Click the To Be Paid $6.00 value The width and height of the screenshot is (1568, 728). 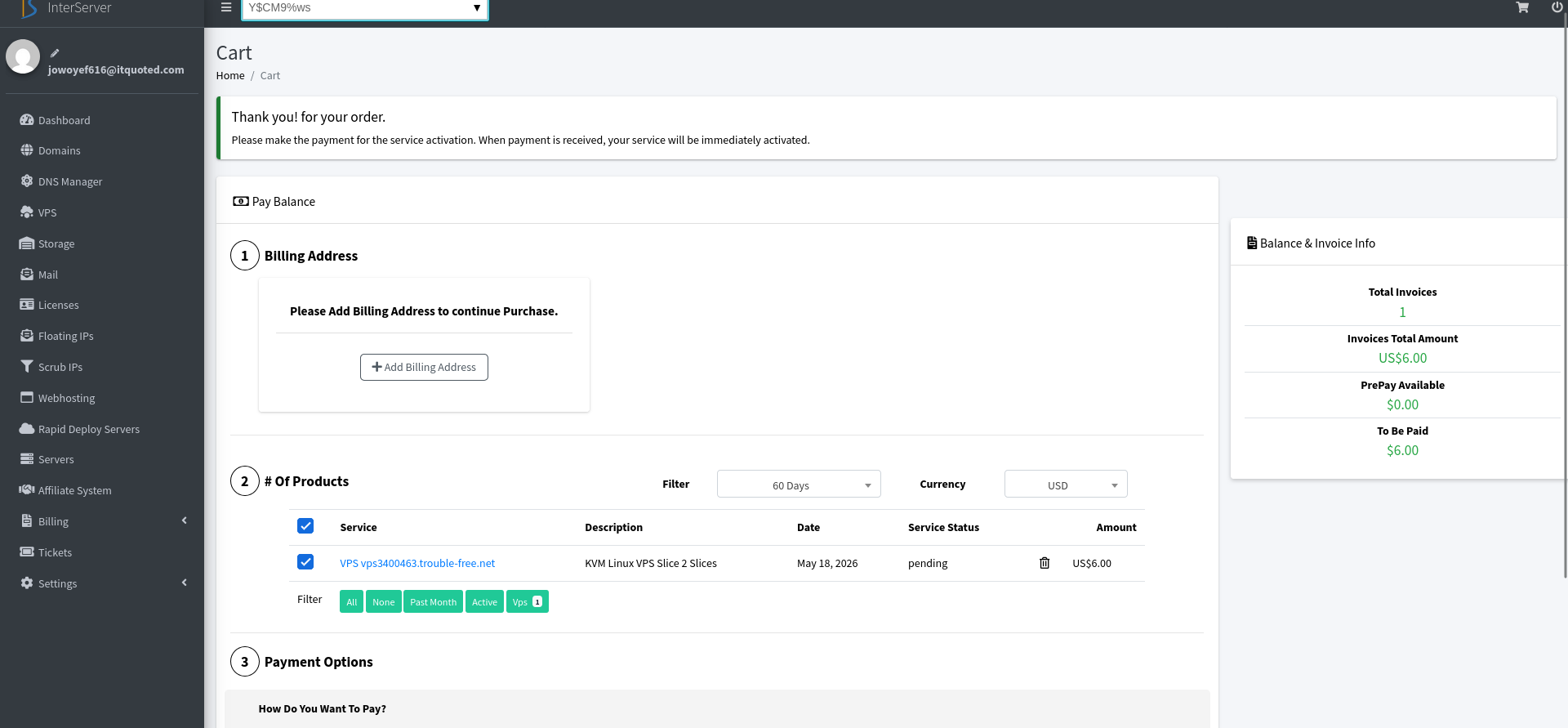(x=1402, y=450)
